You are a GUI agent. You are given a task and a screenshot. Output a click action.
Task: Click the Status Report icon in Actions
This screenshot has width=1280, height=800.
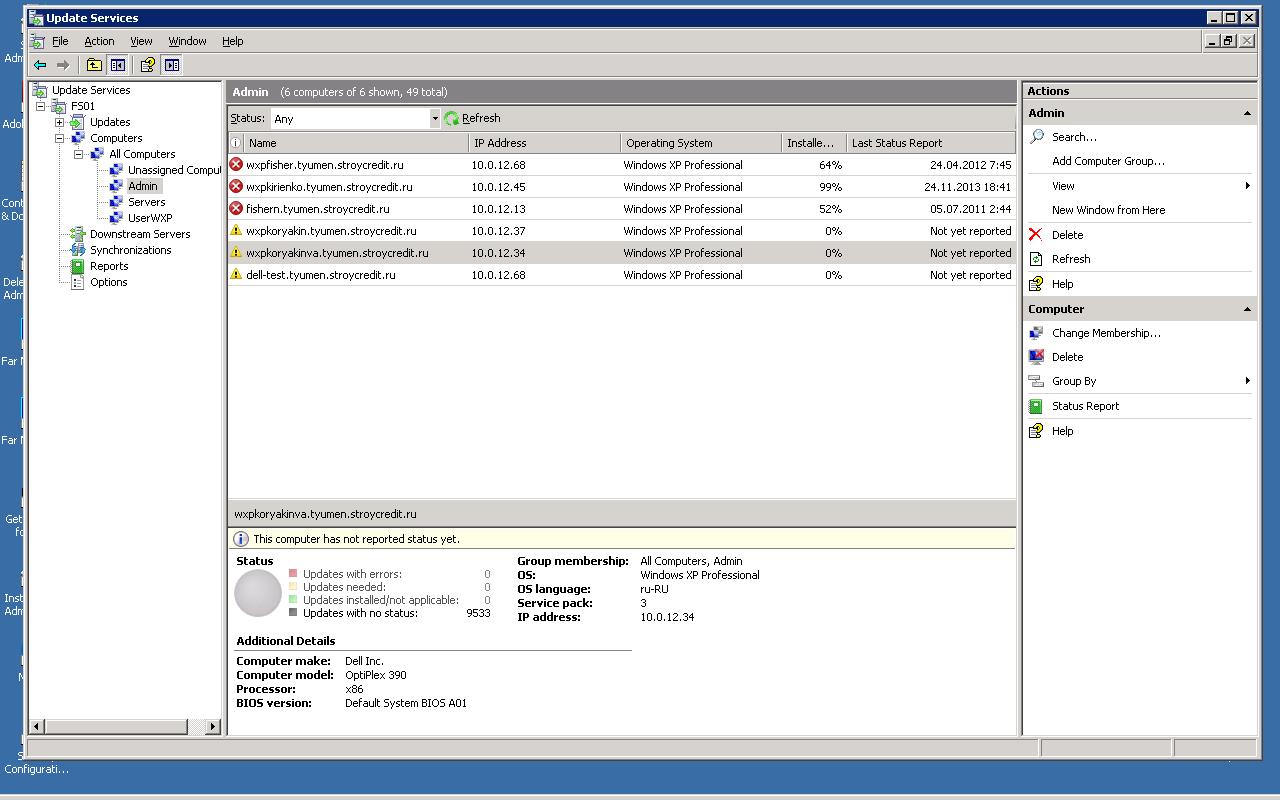[1036, 406]
